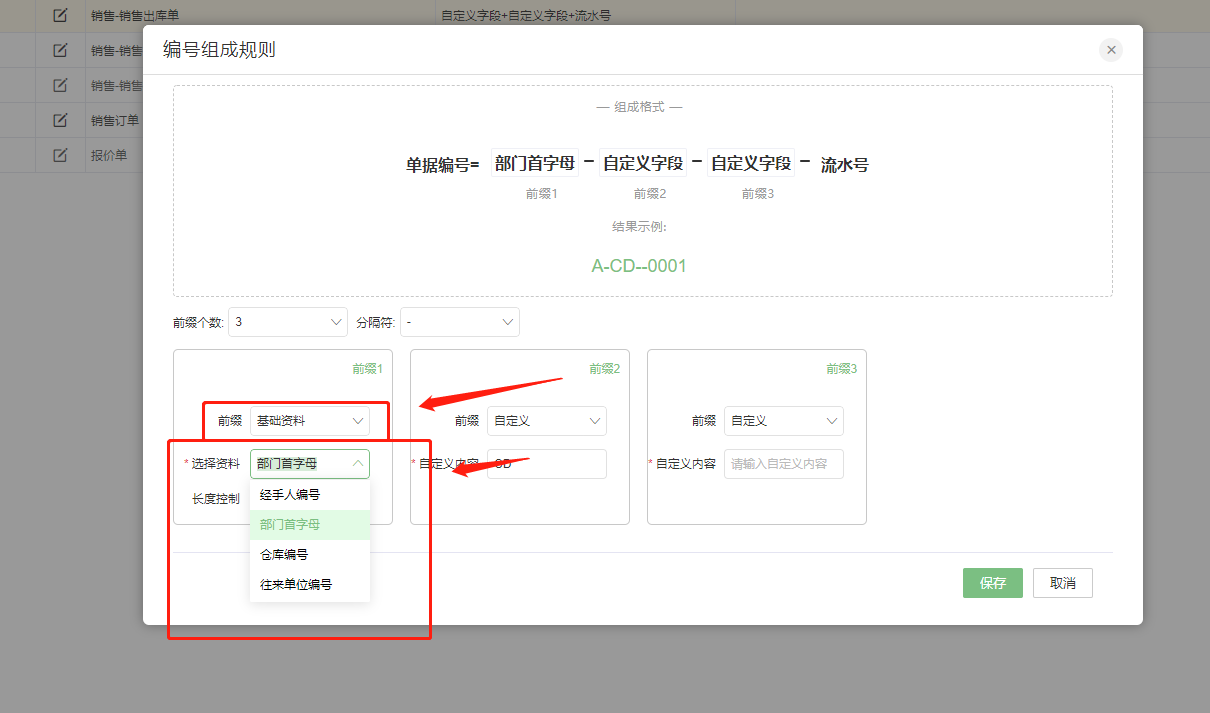This screenshot has height=713, width=1210.
Task: Select 仓库编号 option
Action: [x=310, y=555]
